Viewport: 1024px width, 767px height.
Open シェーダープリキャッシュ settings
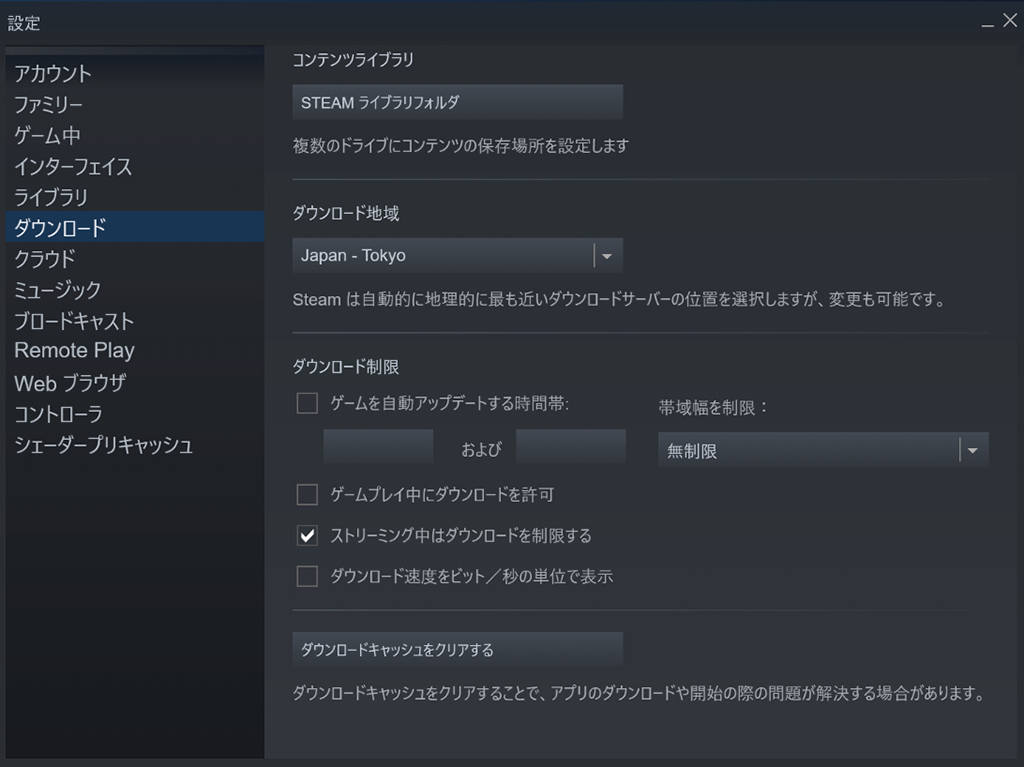click(x=103, y=445)
